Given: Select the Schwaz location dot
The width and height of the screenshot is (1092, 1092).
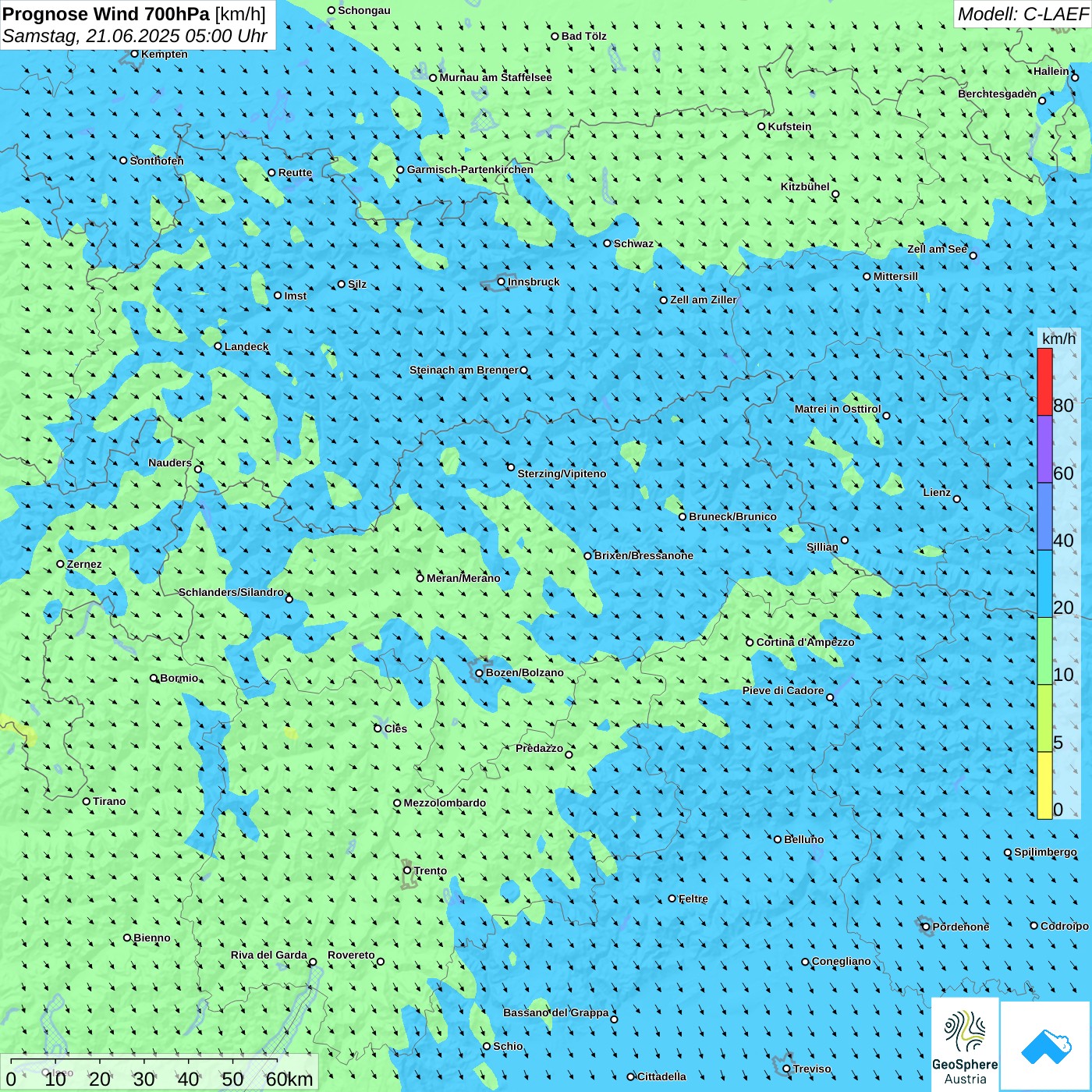Looking at the screenshot, I should click(607, 243).
